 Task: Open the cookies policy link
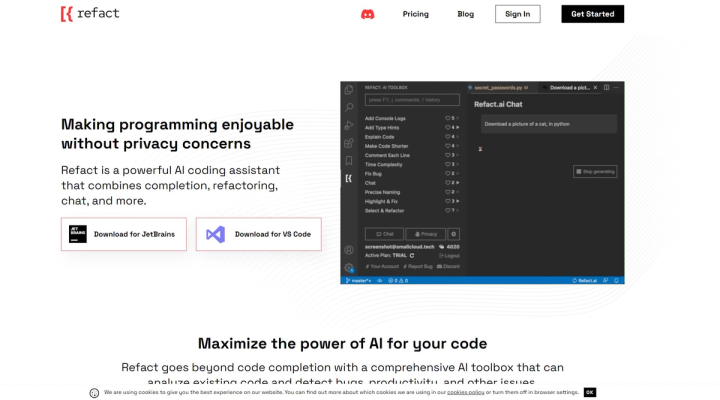tap(466, 392)
